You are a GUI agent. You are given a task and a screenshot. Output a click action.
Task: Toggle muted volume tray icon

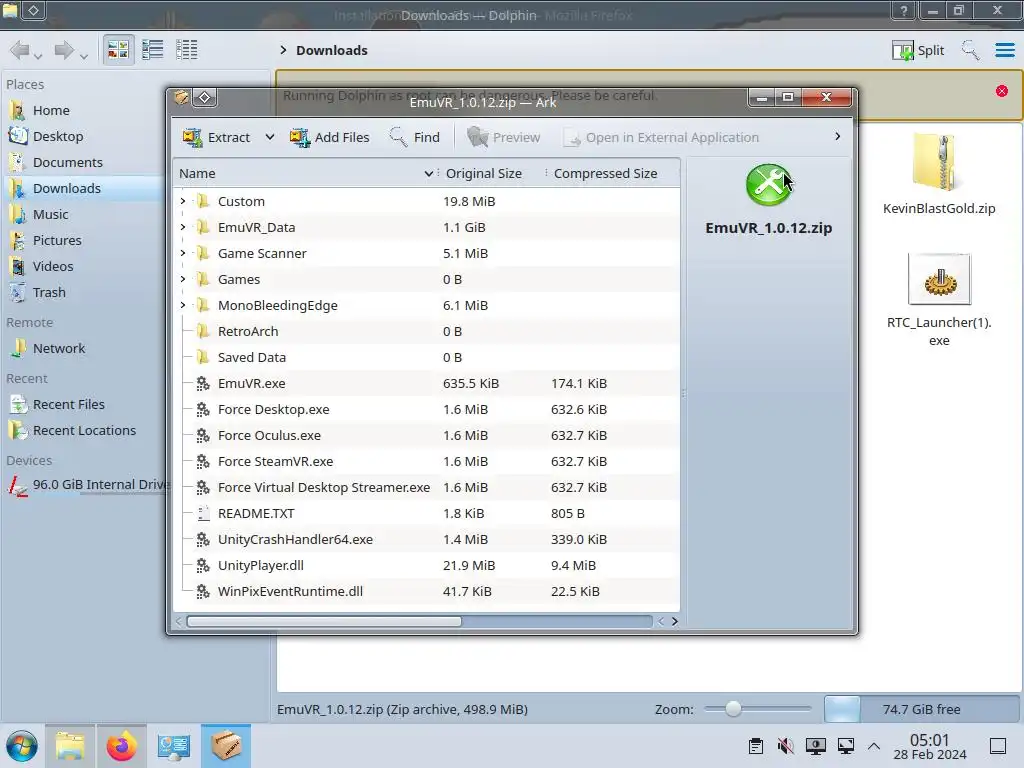click(786, 746)
